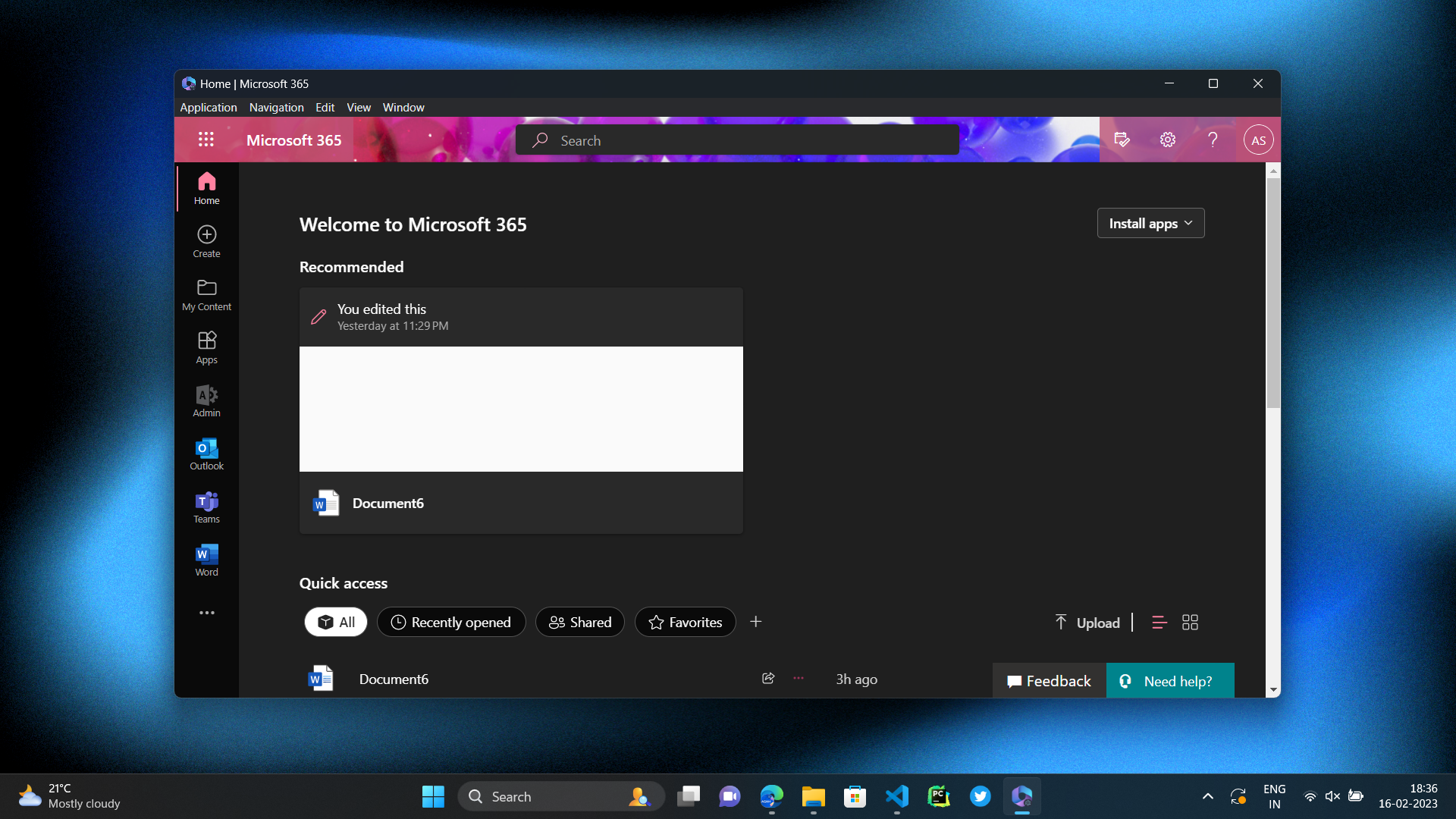
Task: Expand the sidebar more apps ellipsis
Action: [206, 613]
